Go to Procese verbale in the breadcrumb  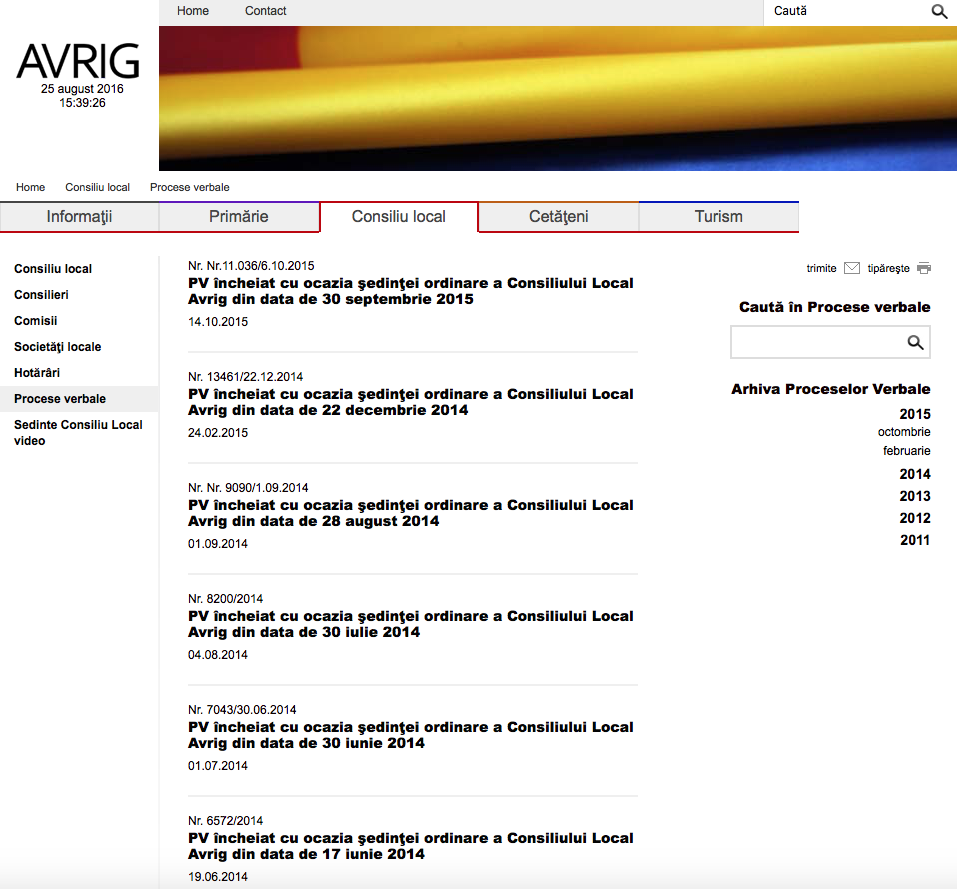click(x=190, y=187)
